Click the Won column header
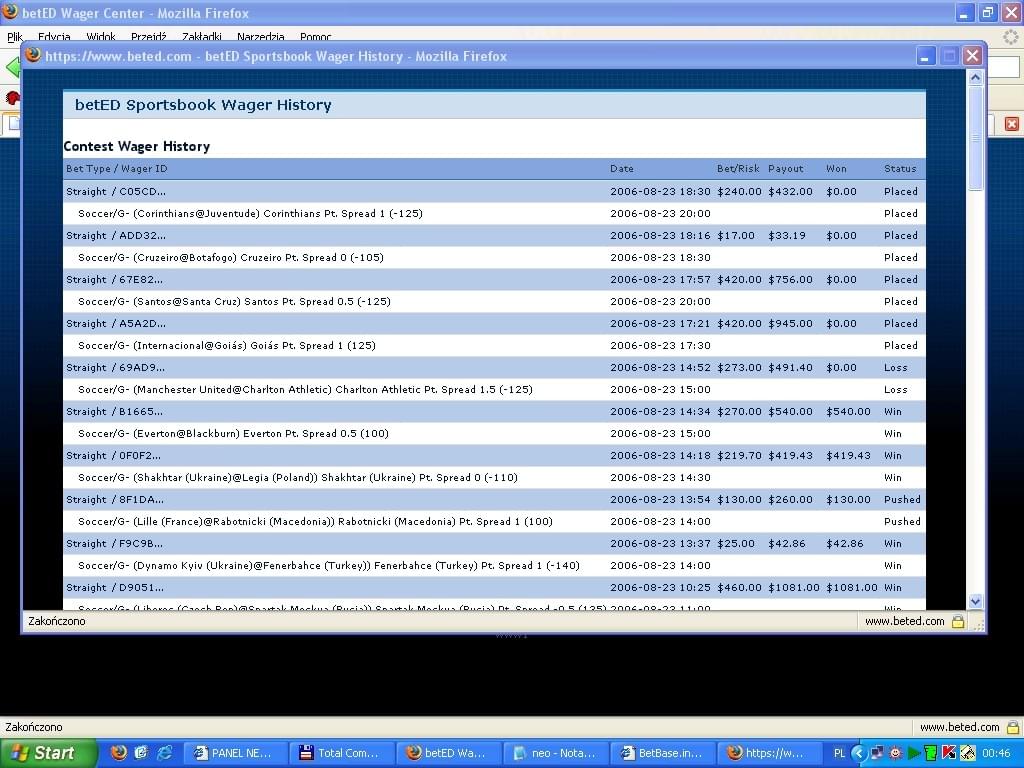The height and width of the screenshot is (768, 1024). tap(836, 168)
